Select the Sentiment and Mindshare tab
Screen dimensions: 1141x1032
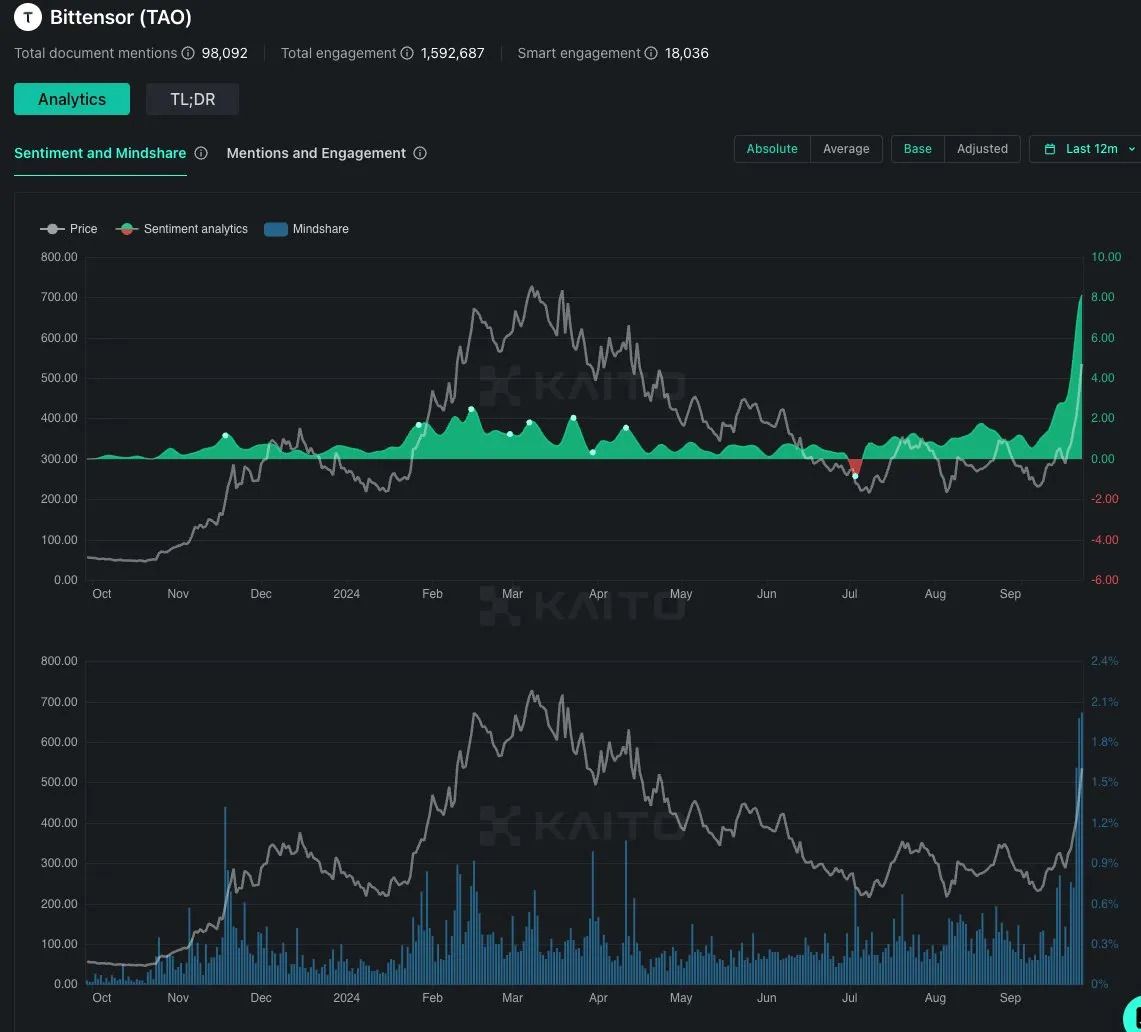(x=100, y=153)
